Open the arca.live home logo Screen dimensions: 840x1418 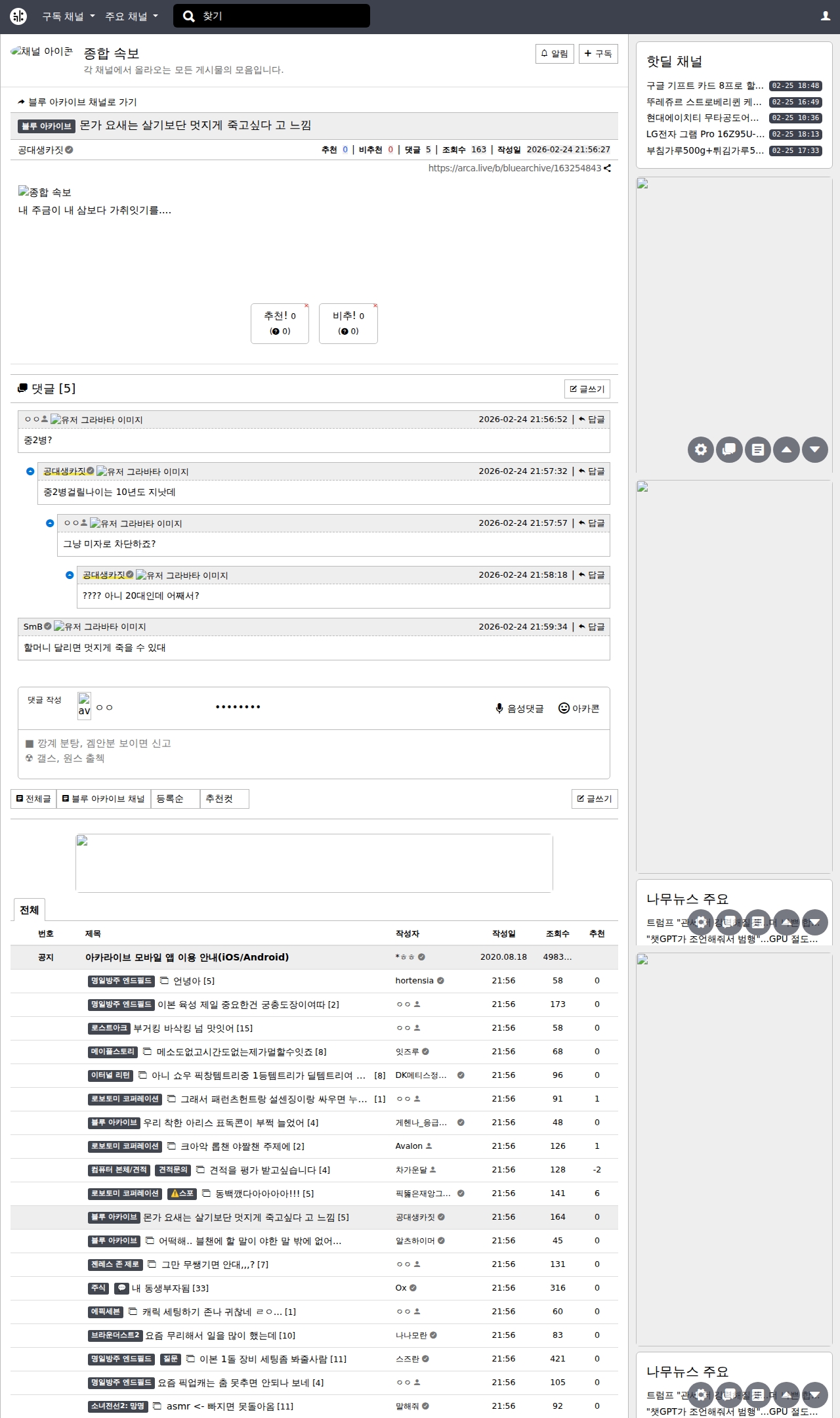pos(18,16)
